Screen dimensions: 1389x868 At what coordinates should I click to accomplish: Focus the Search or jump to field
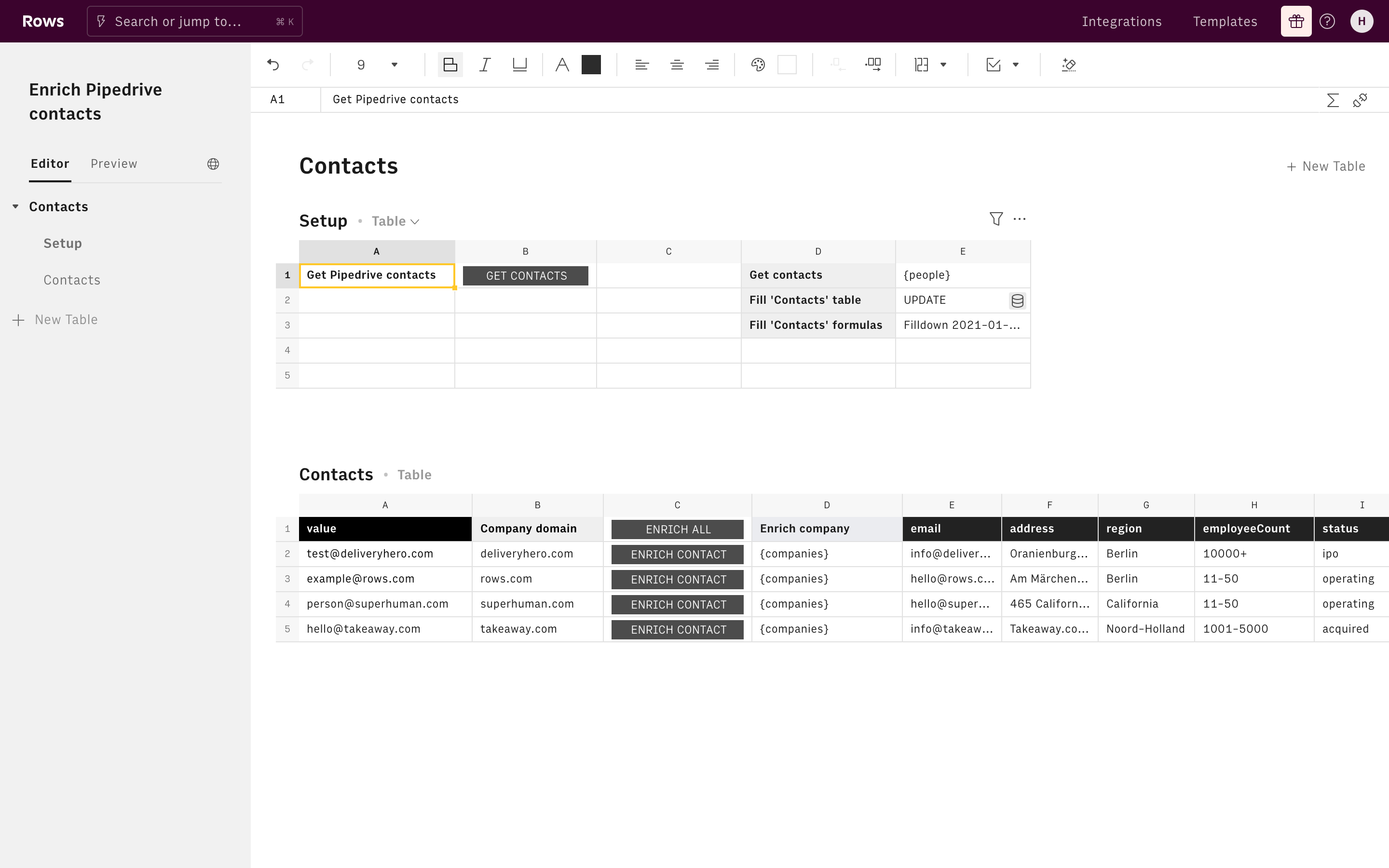point(194,21)
